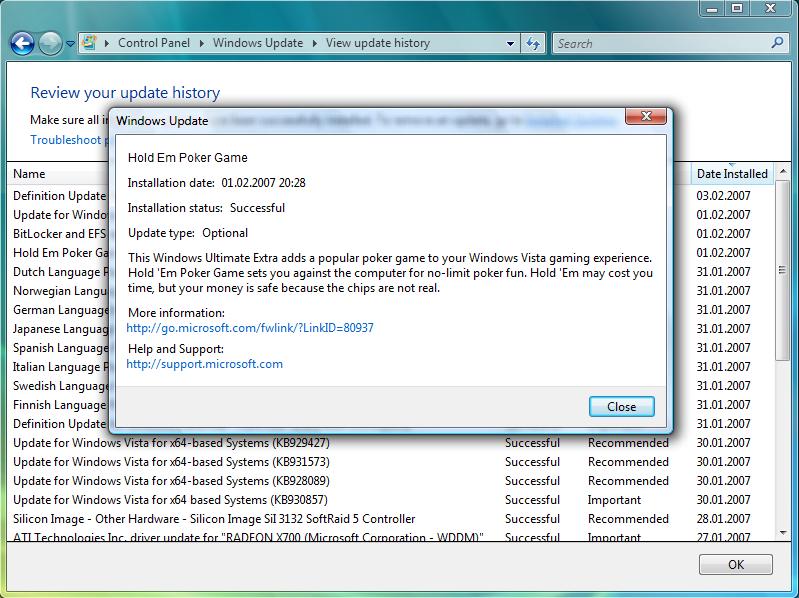Minimize the update history window
Image resolution: width=799 pixels, height=598 pixels.
pyautogui.click(x=713, y=8)
